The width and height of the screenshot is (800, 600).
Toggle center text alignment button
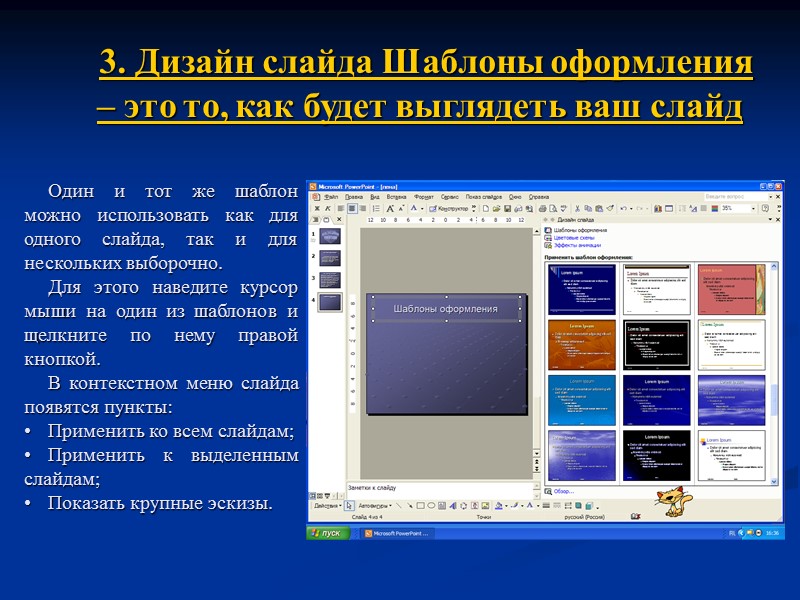click(x=352, y=208)
